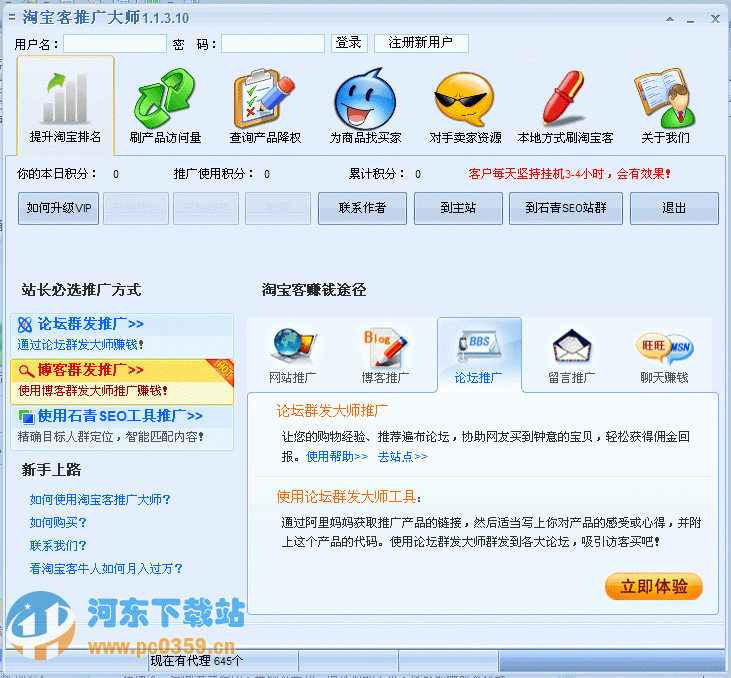The image size is (731, 678).
Task: Click the 退出 exit button
Action: 674,208
